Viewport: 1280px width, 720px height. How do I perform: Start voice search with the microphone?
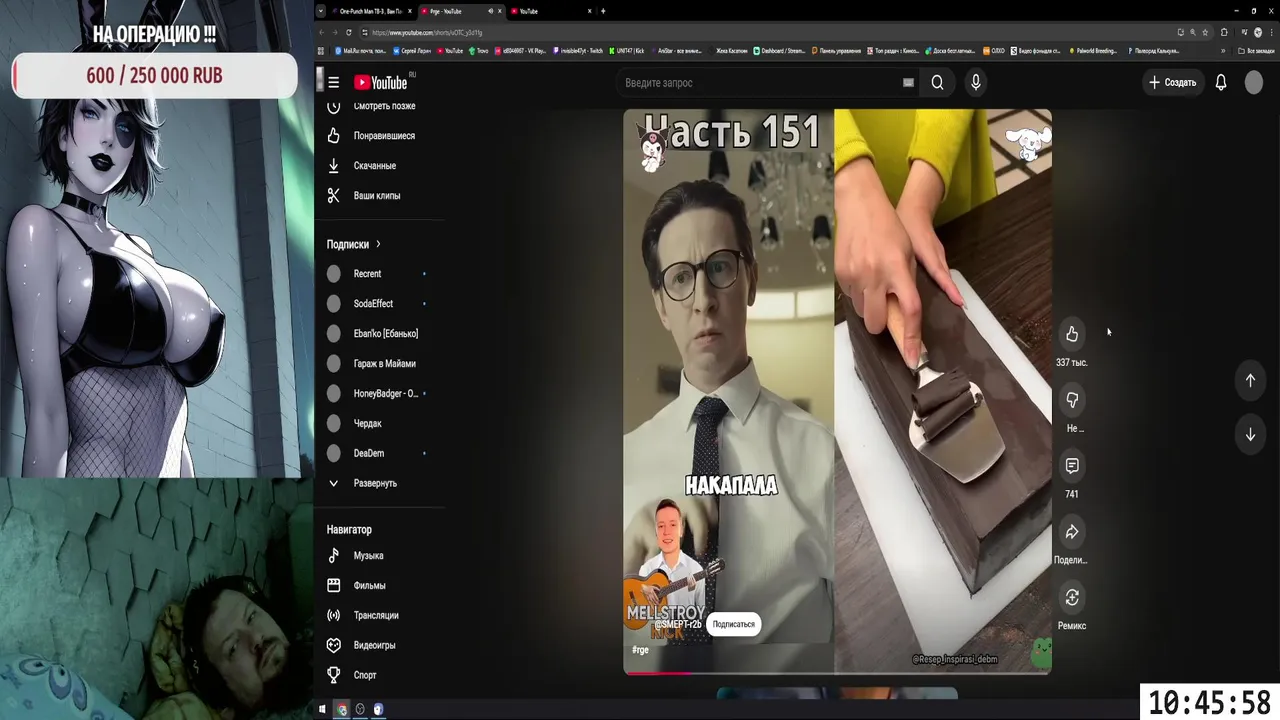[976, 82]
